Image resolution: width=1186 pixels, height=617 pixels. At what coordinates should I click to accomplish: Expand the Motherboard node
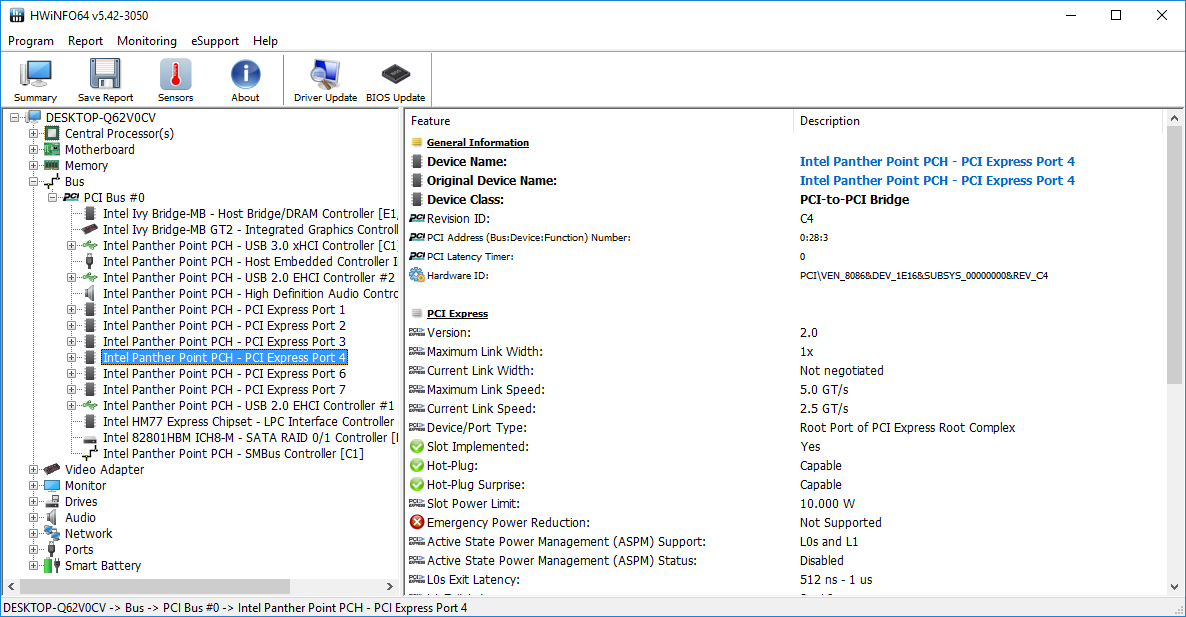33,150
